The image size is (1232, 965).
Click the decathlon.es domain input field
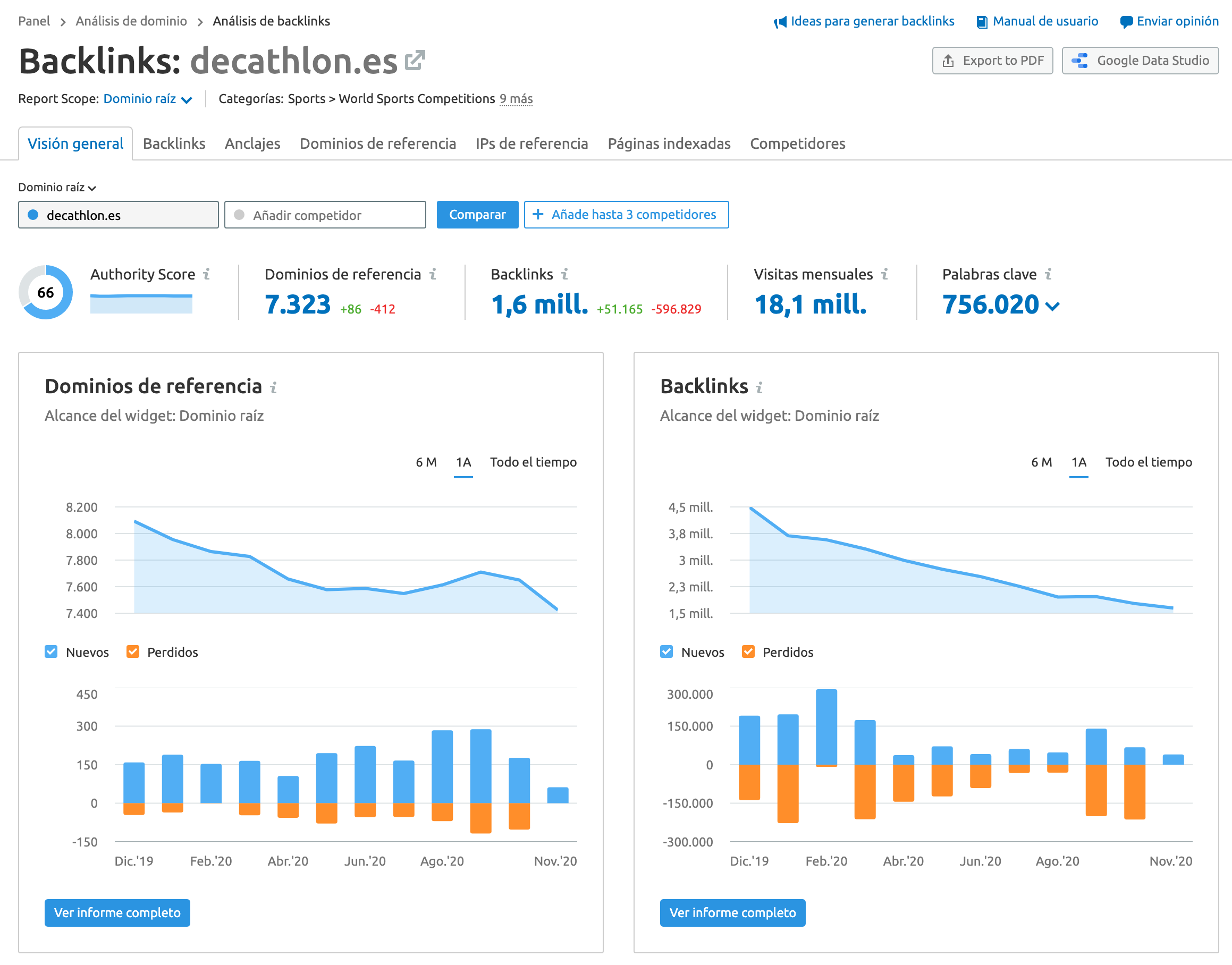pos(119,215)
